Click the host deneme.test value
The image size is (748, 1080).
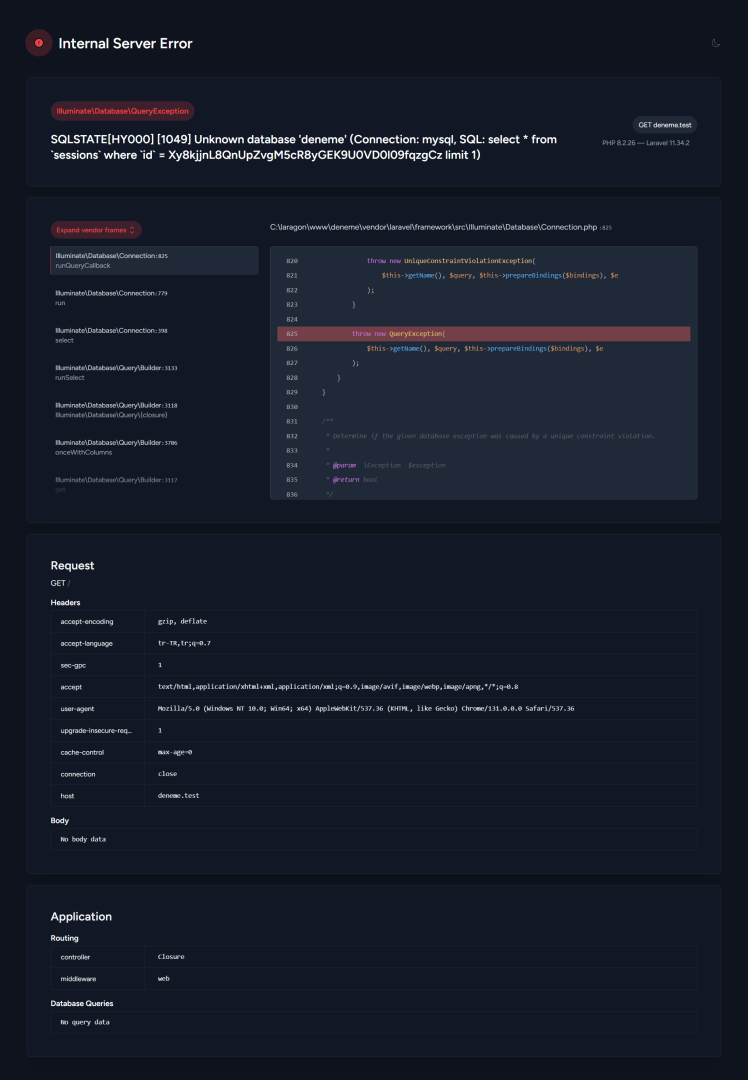(178, 796)
